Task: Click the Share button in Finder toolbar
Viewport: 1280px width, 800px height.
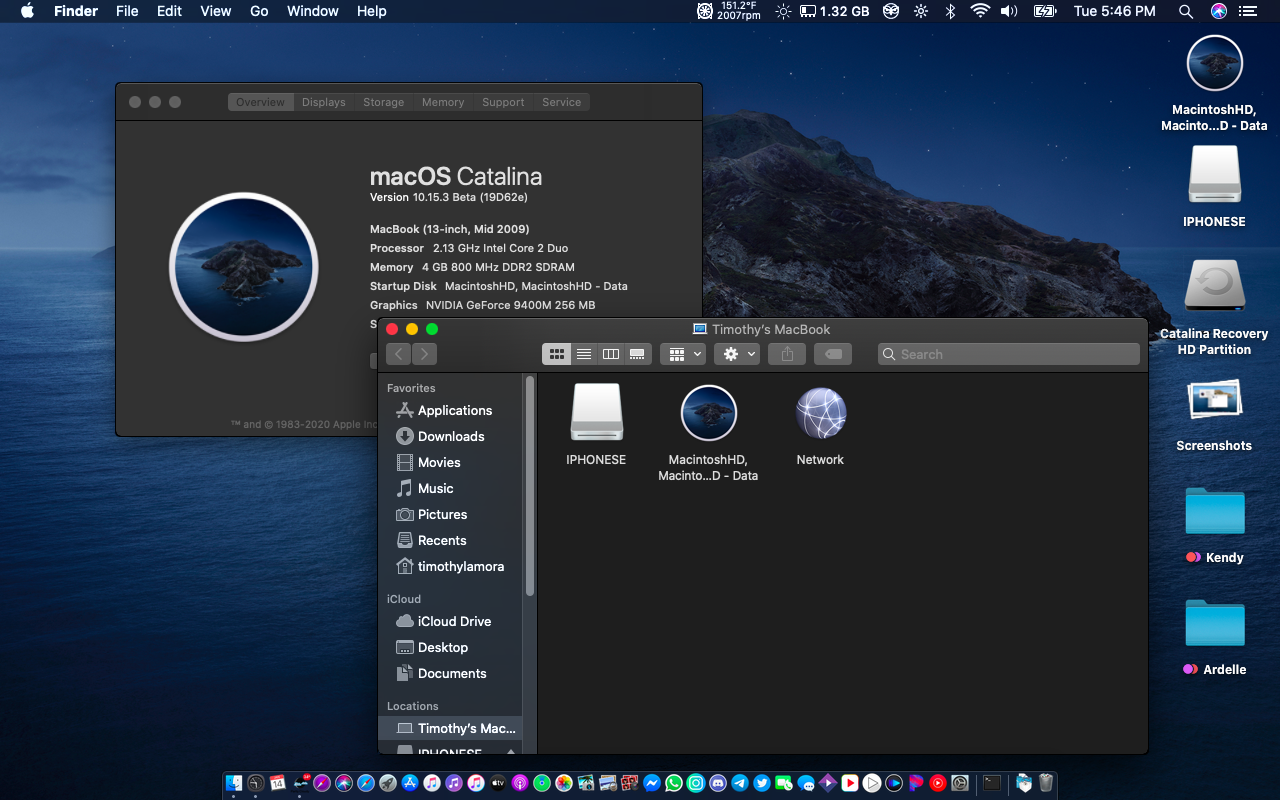Action: [787, 354]
